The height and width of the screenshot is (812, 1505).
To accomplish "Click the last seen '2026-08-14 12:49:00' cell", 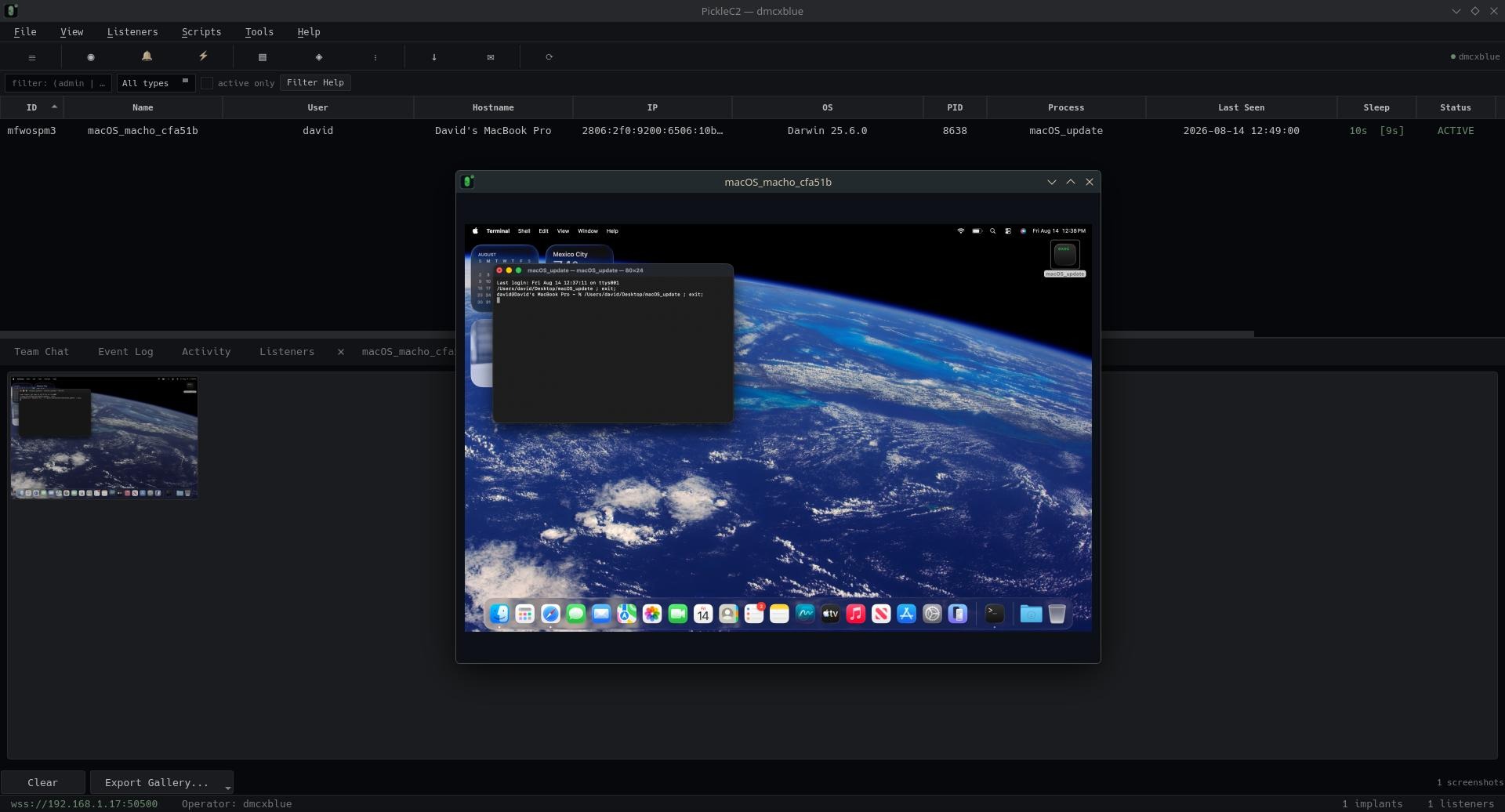I will click(1241, 131).
